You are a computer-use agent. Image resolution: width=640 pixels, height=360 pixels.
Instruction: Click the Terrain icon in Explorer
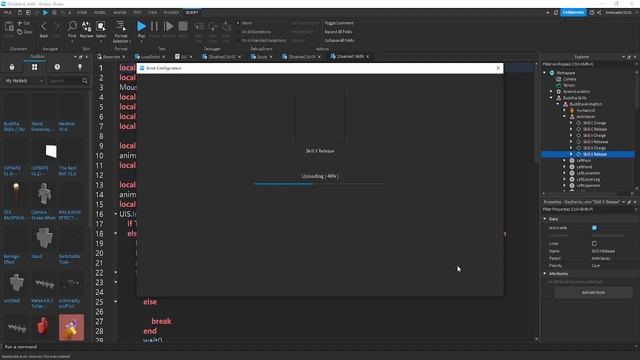coord(559,85)
